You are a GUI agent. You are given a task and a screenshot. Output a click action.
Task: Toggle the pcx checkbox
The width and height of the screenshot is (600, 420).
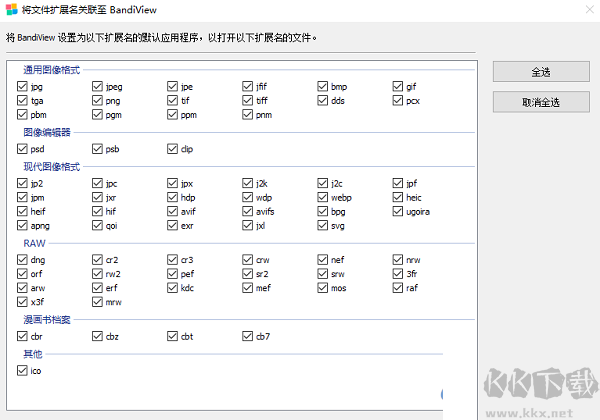coord(398,101)
